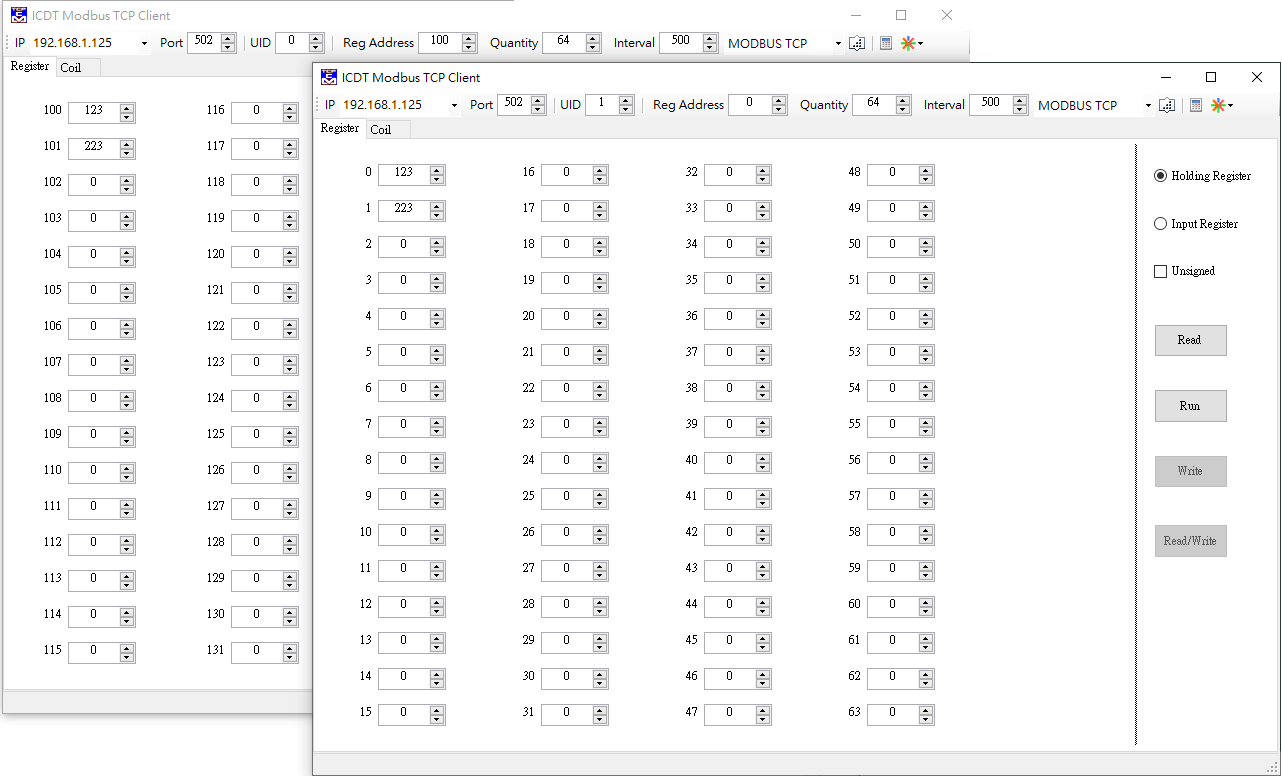This screenshot has height=777, width=1282.
Task: Open the IP address dropdown in back window
Action: [x=144, y=43]
